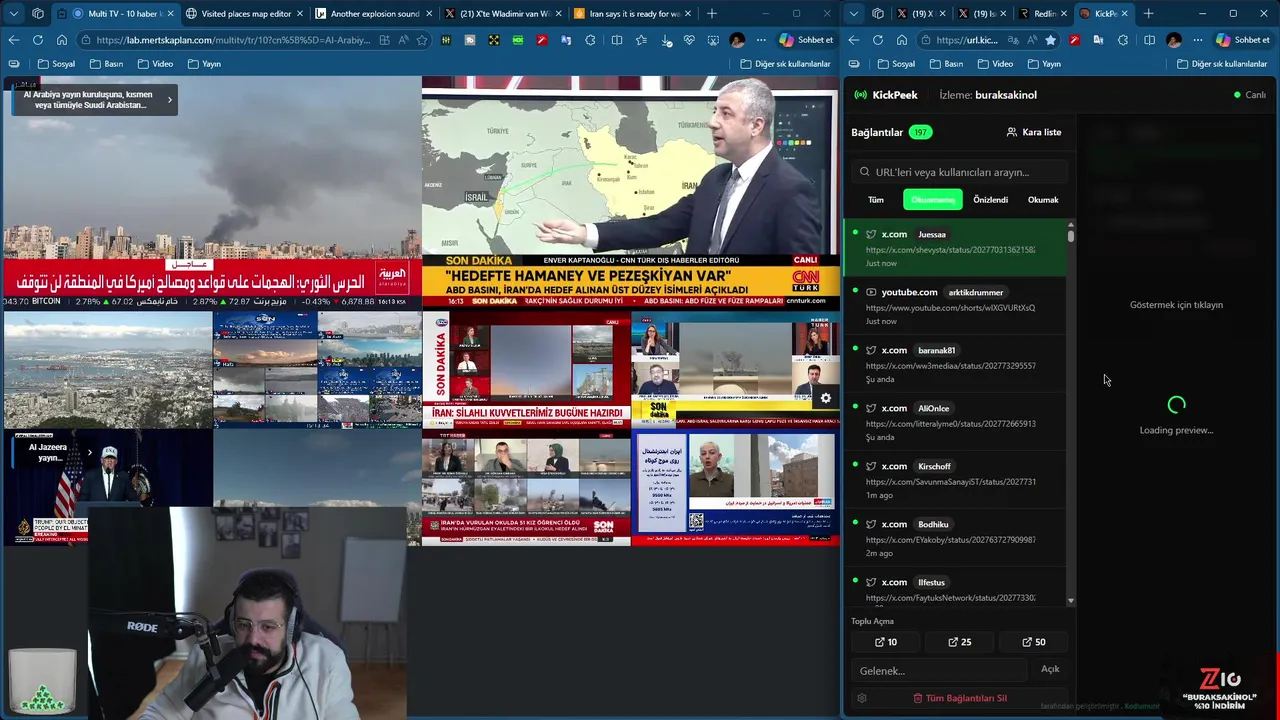Switch to the Another explosion sound tab
1280x720 pixels.
(374, 14)
